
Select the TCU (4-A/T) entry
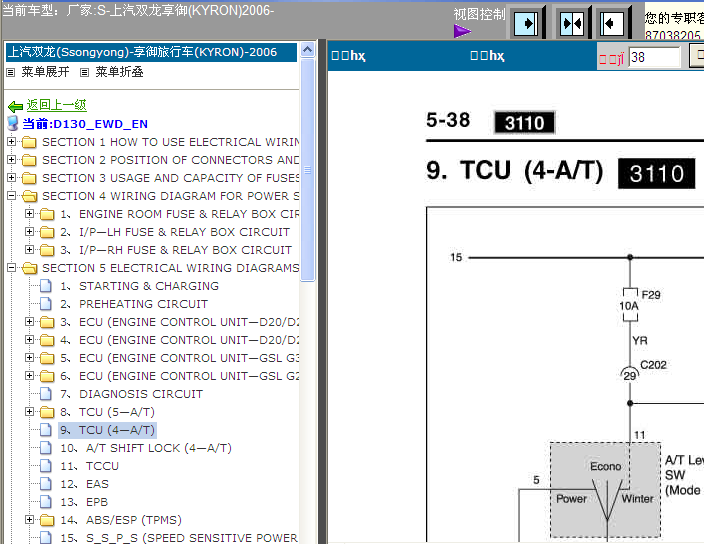pyautogui.click(x=107, y=430)
